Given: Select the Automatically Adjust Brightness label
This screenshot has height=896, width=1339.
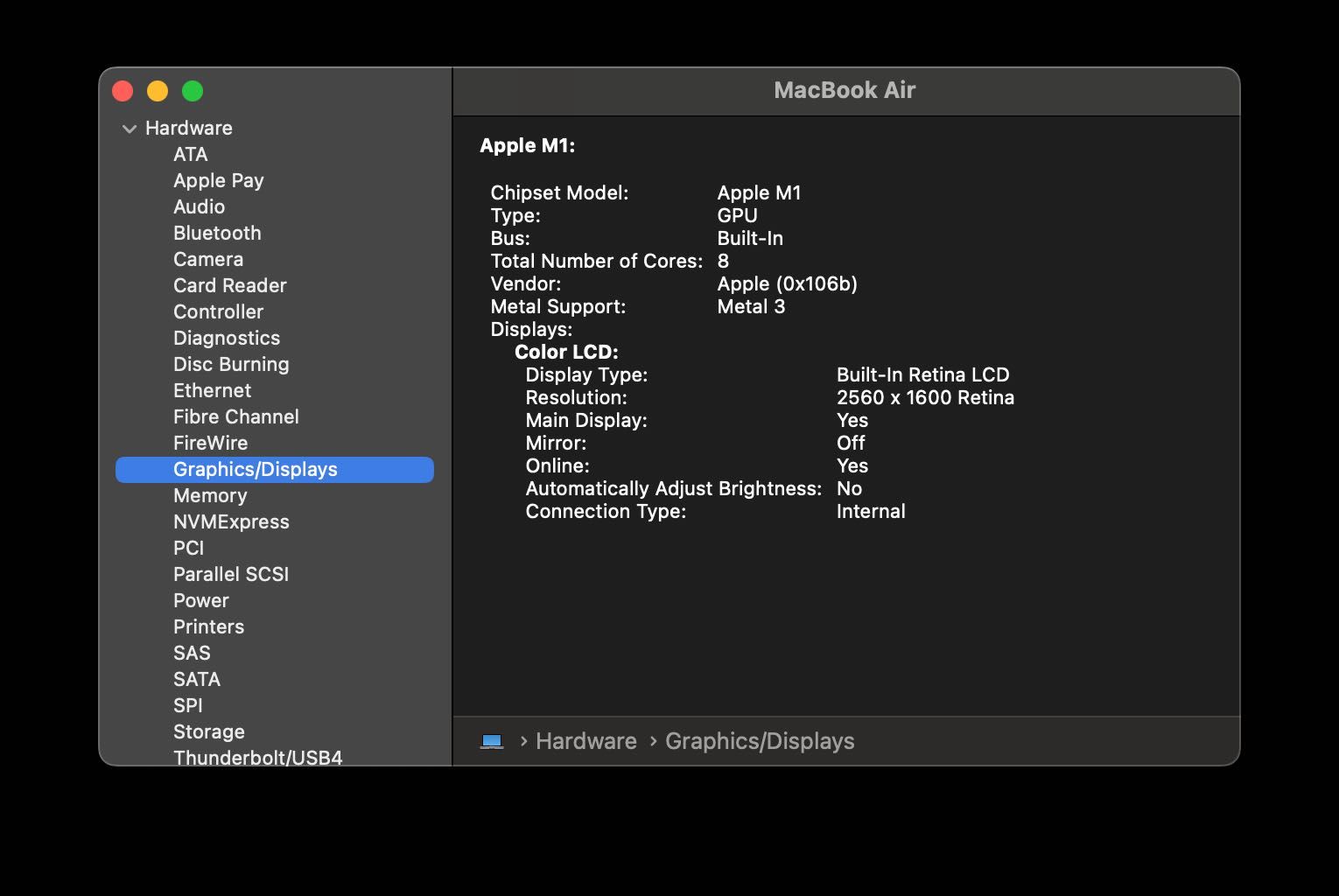Looking at the screenshot, I should coord(673,488).
